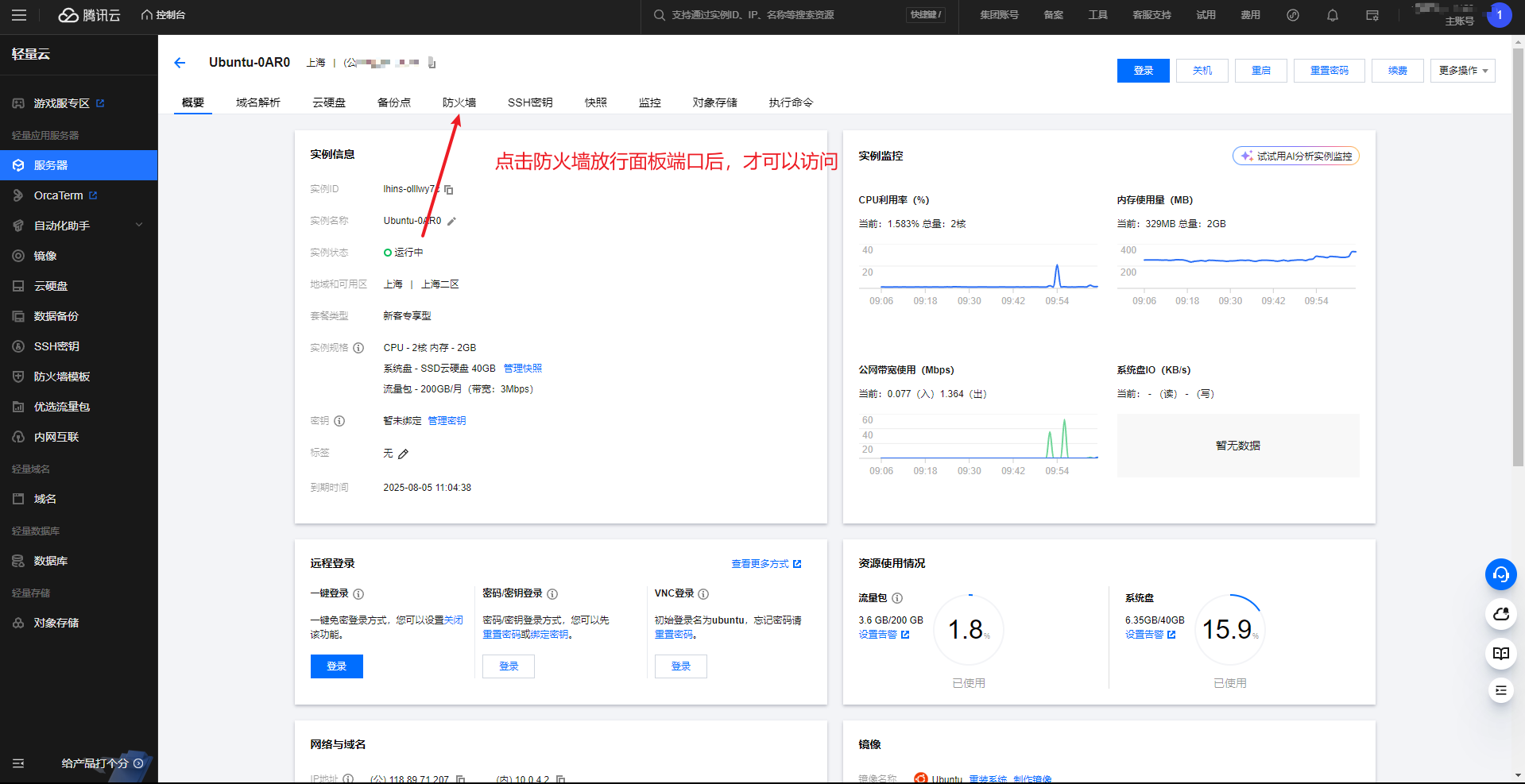1525x784 pixels.
Task: Open the 快照 tab
Action: tap(596, 102)
